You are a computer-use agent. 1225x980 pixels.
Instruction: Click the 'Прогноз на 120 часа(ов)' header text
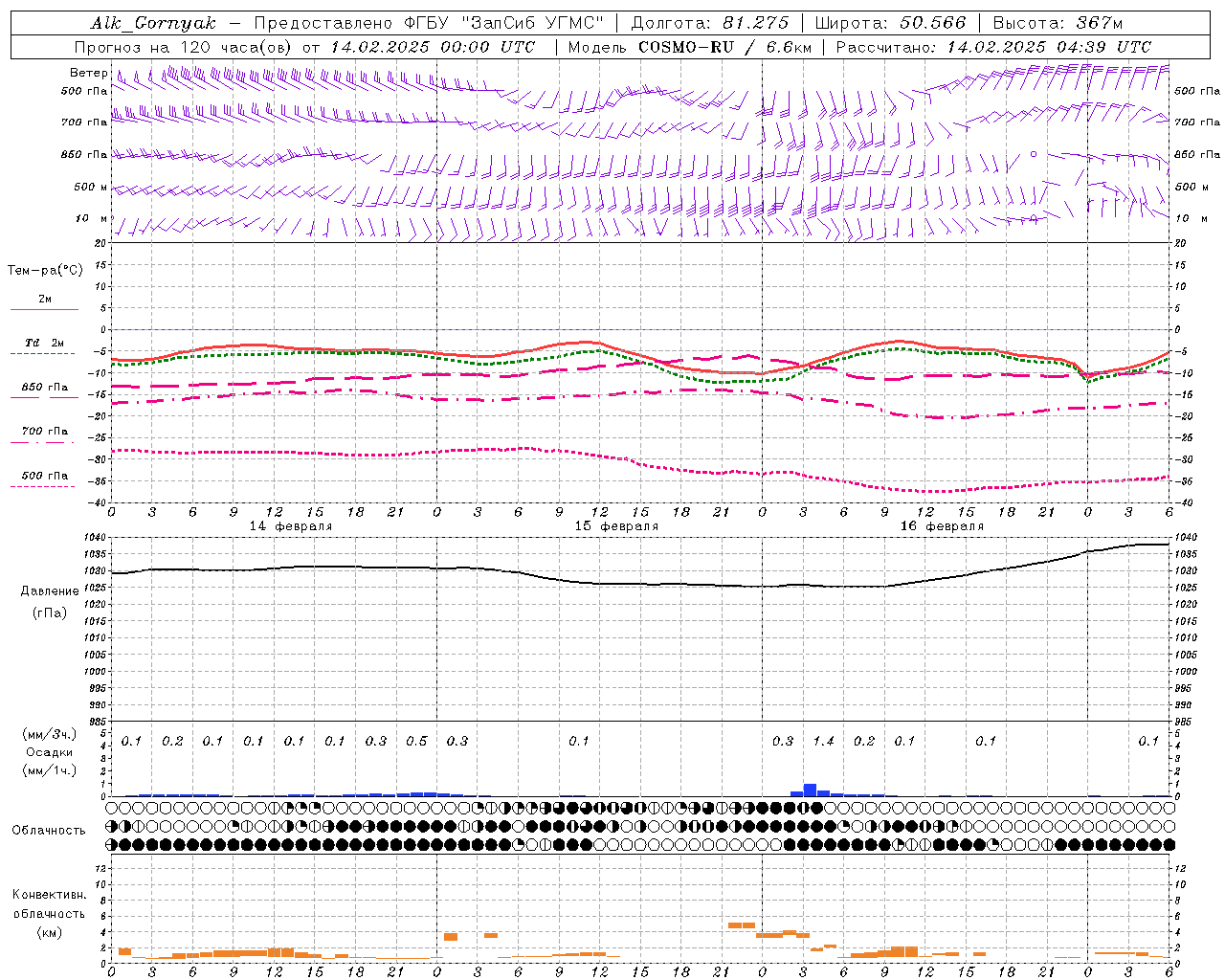click(x=185, y=47)
